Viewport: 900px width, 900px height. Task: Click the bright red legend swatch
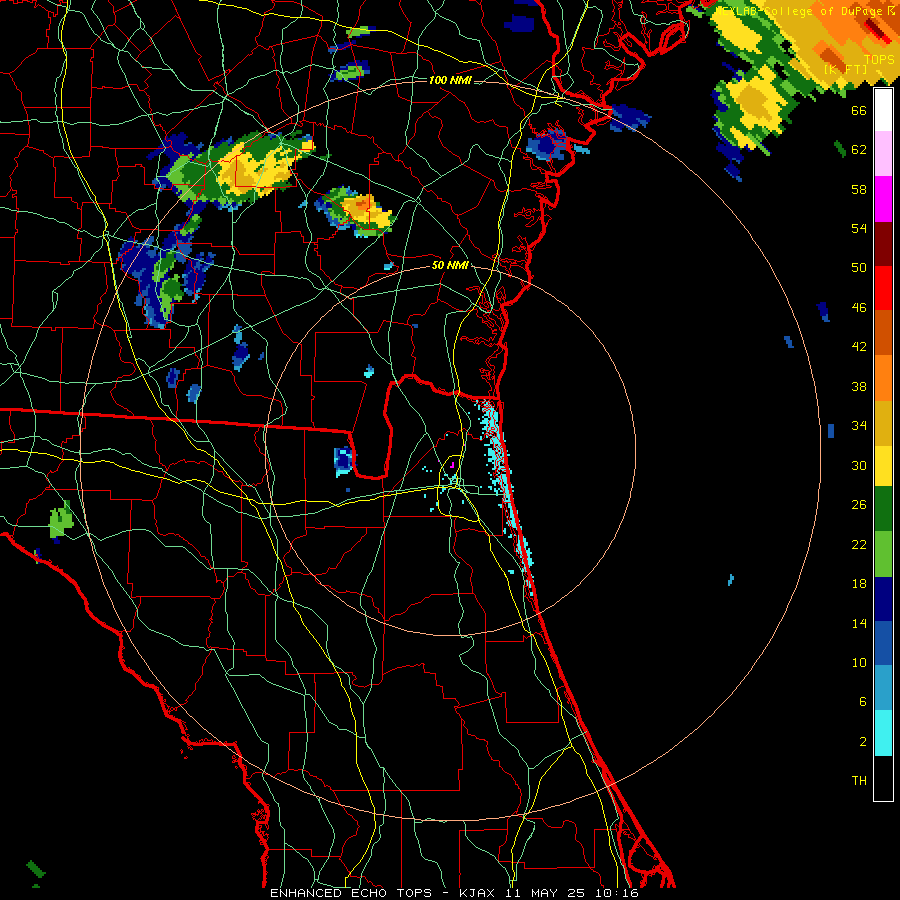pos(883,288)
